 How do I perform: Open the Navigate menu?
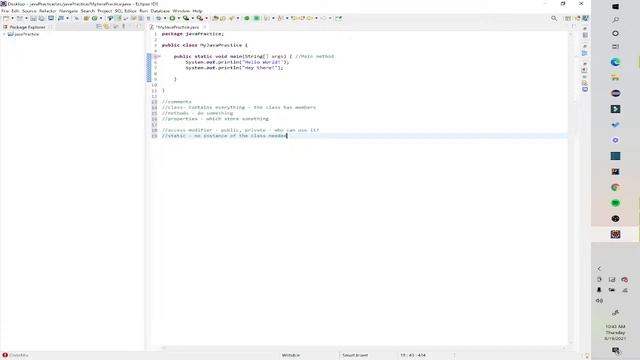point(68,11)
